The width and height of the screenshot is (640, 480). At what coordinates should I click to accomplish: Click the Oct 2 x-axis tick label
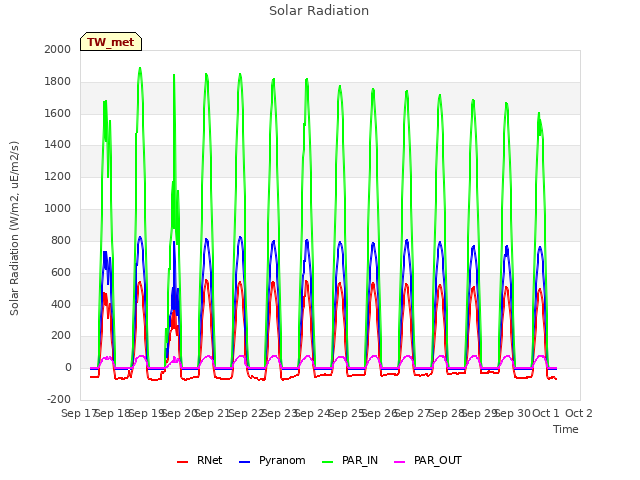(579, 413)
